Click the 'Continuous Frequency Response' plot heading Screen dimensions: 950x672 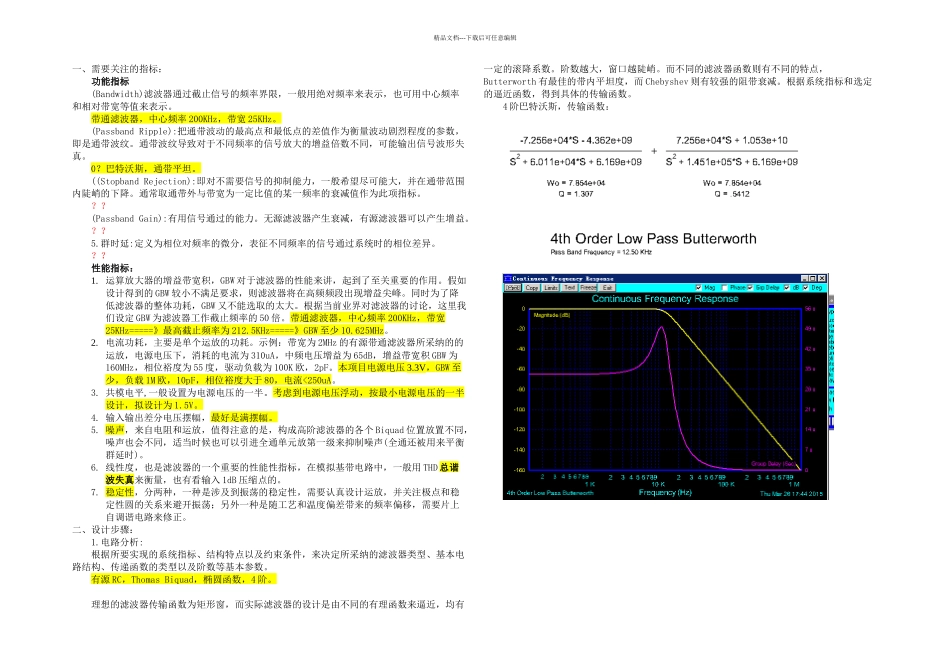(665, 299)
